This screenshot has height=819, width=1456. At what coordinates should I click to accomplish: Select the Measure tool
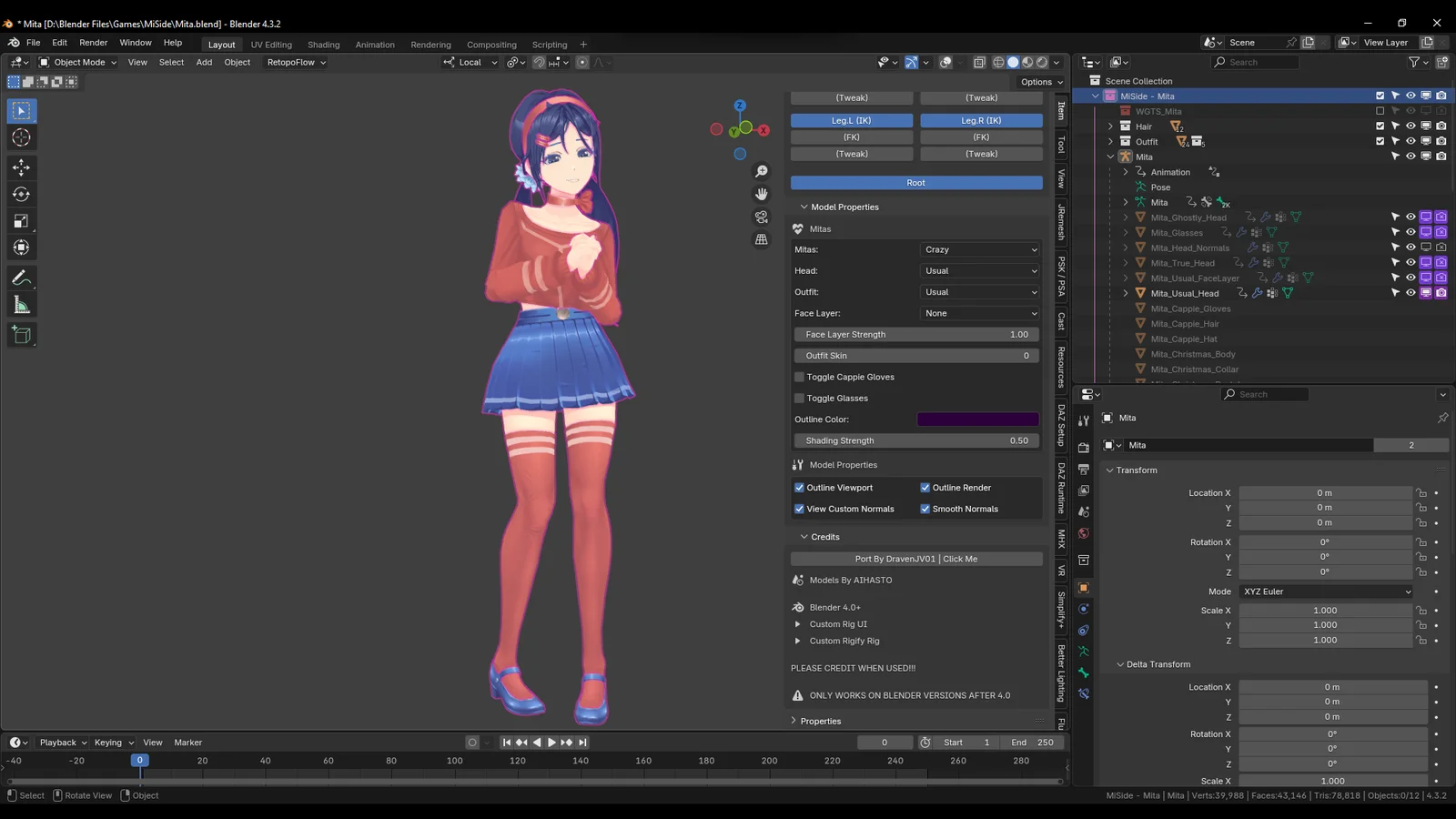point(21,304)
